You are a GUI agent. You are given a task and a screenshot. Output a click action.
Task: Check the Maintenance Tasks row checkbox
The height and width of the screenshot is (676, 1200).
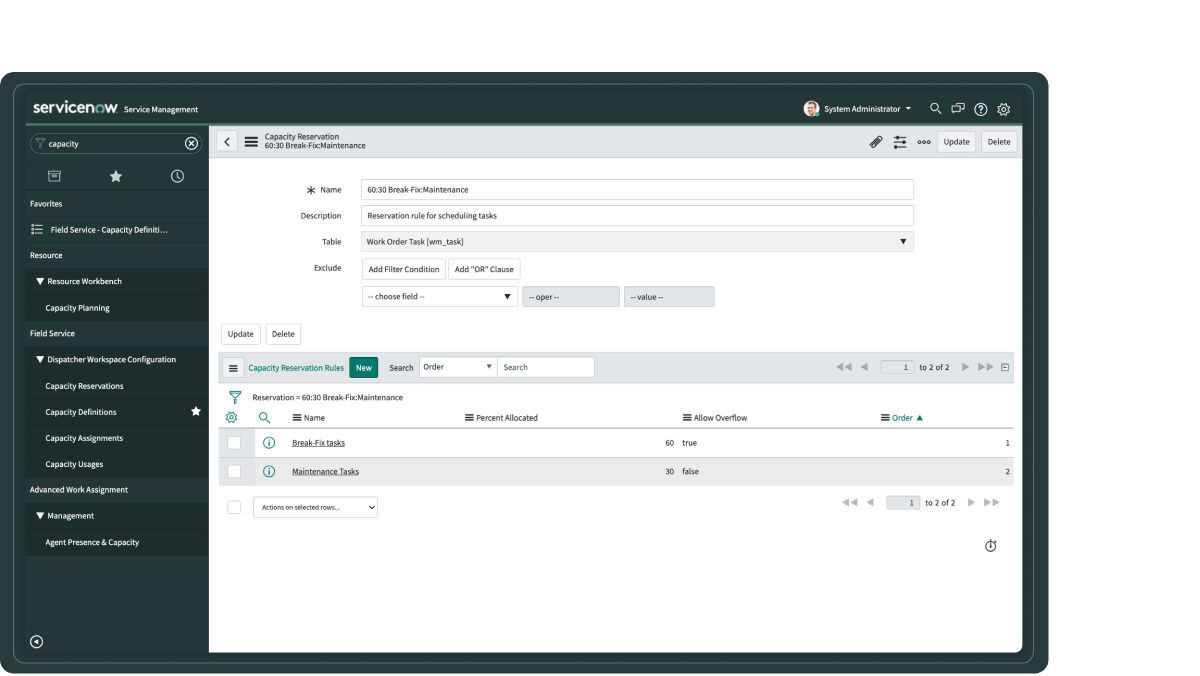pyautogui.click(x=234, y=471)
